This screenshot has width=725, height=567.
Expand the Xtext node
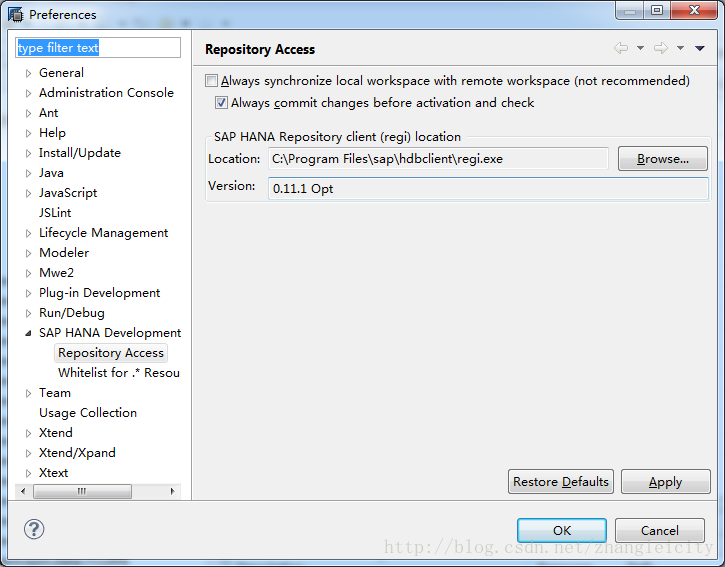[29, 473]
